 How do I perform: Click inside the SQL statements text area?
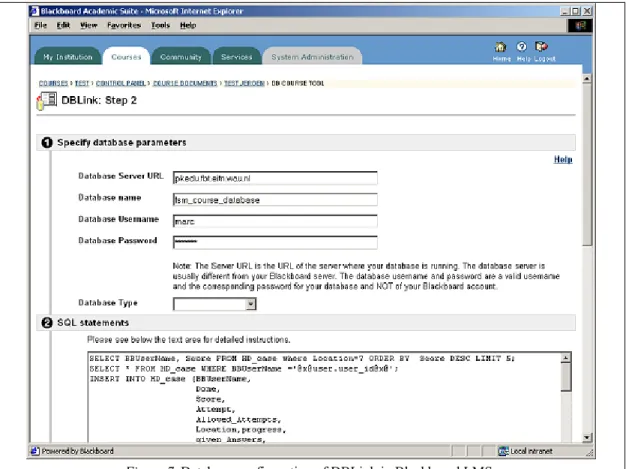tap(324, 397)
